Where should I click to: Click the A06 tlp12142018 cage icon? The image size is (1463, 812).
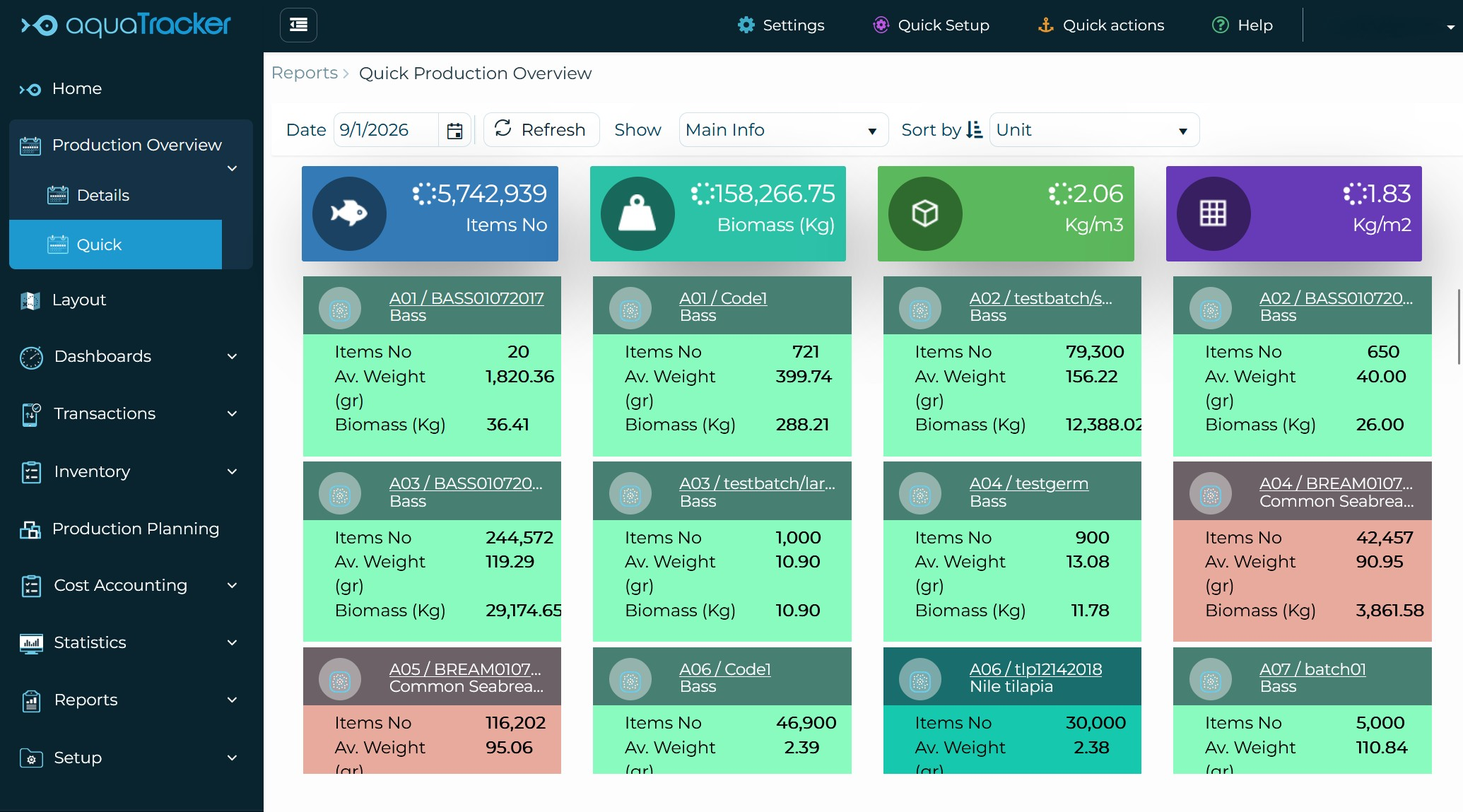[919, 680]
